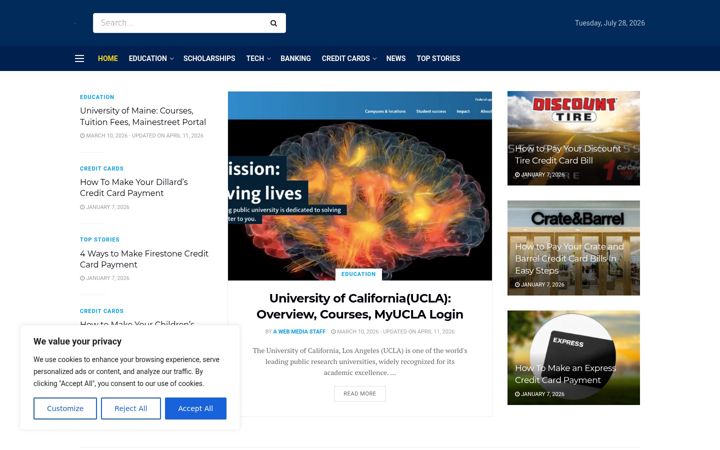Expand the EDUCATION dropdown chevron
Screen dimensions: 720x450
[172, 59]
